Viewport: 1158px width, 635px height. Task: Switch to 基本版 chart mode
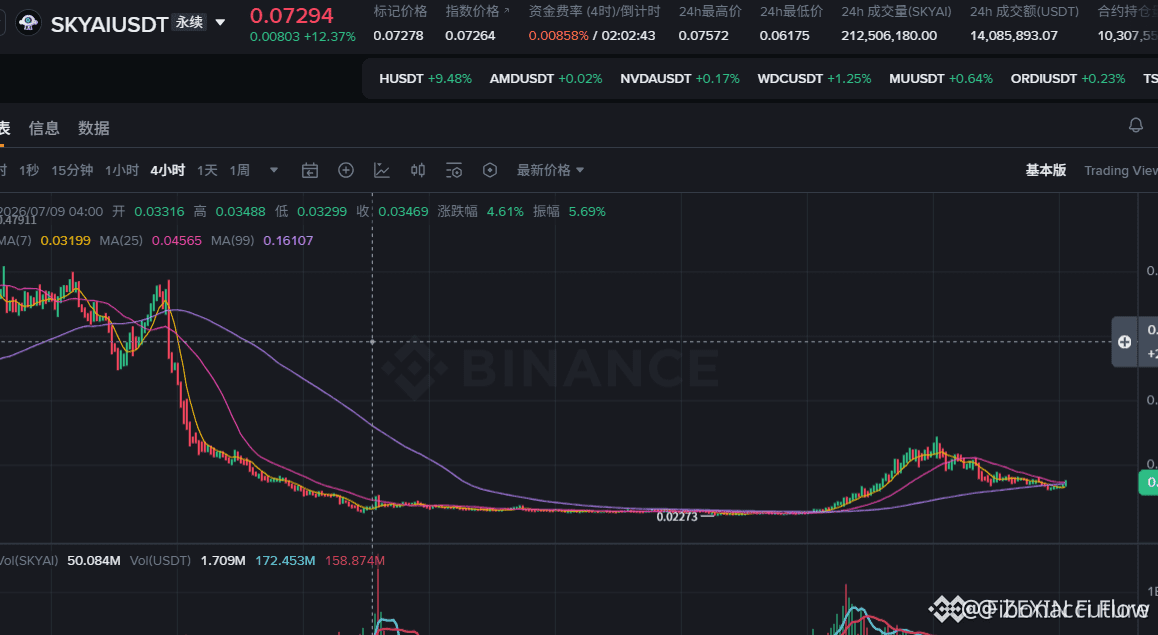click(1046, 171)
